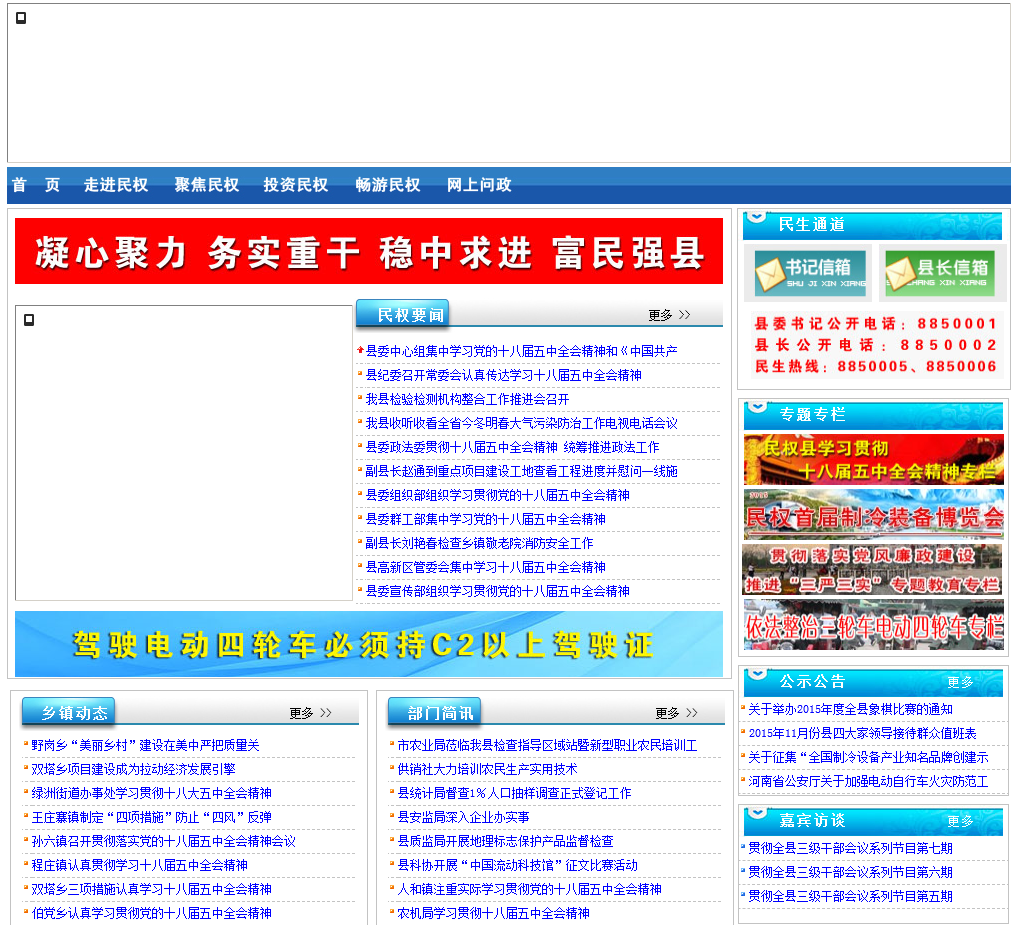Select the 民权要闻 tab header

coord(403,315)
